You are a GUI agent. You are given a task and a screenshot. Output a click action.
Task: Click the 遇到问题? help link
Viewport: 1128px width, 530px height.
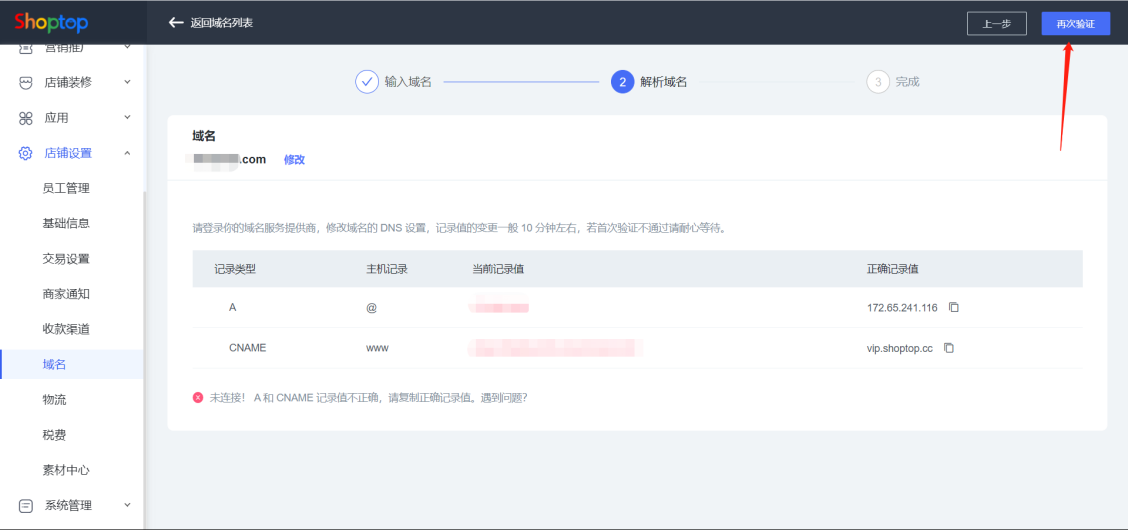(x=506, y=398)
